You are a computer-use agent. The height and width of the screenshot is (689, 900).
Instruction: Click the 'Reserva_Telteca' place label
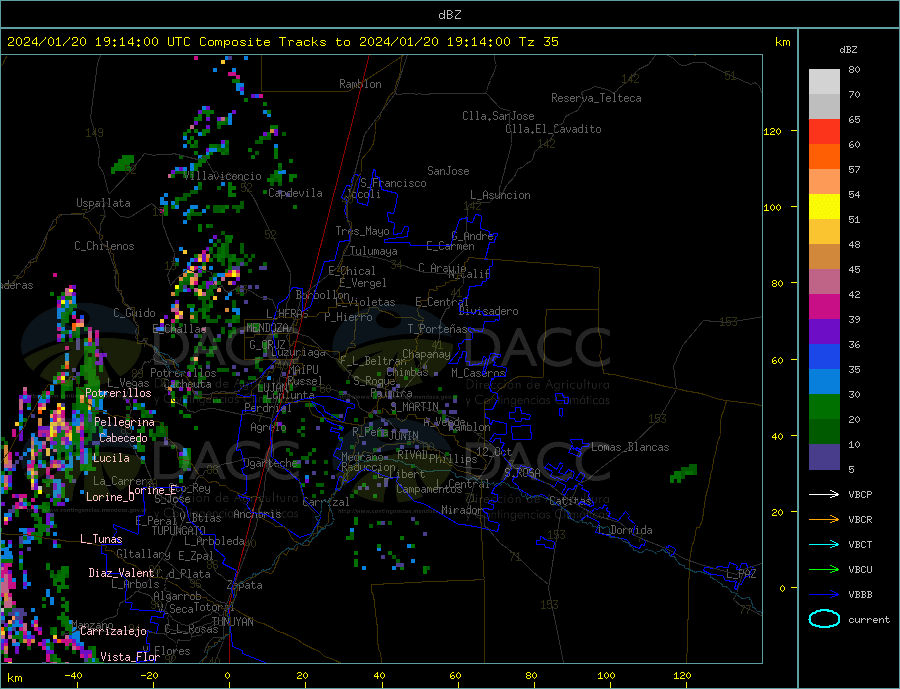(596, 98)
